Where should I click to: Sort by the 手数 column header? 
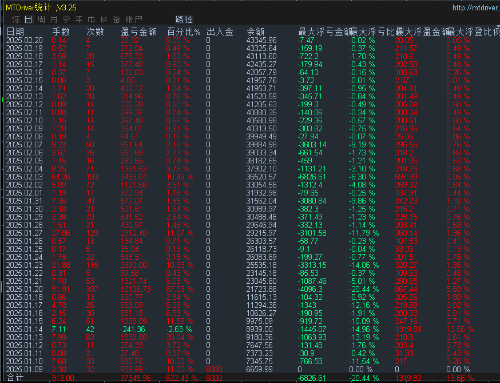pyautogui.click(x=61, y=32)
